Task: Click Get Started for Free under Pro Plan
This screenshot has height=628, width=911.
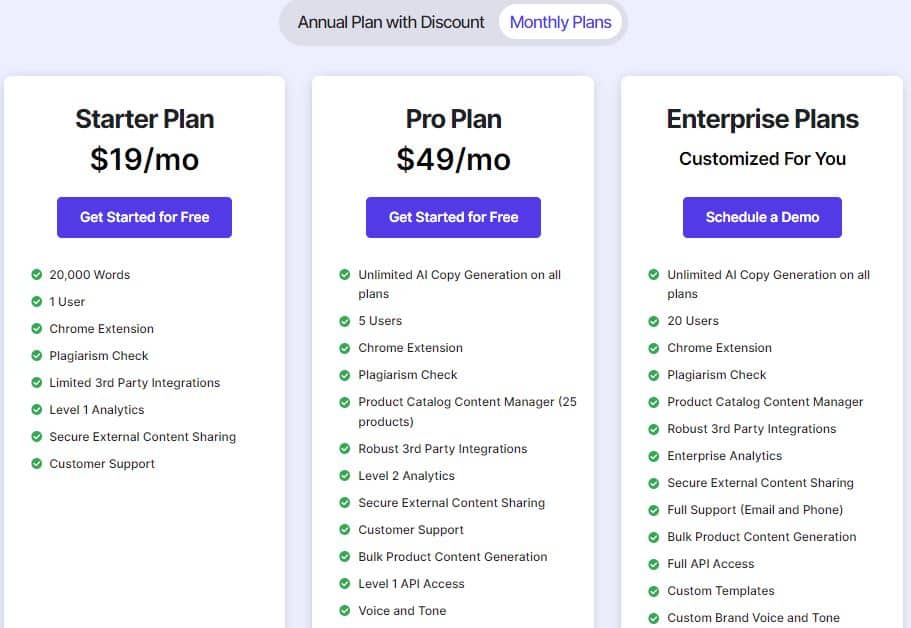Action: coord(453,217)
